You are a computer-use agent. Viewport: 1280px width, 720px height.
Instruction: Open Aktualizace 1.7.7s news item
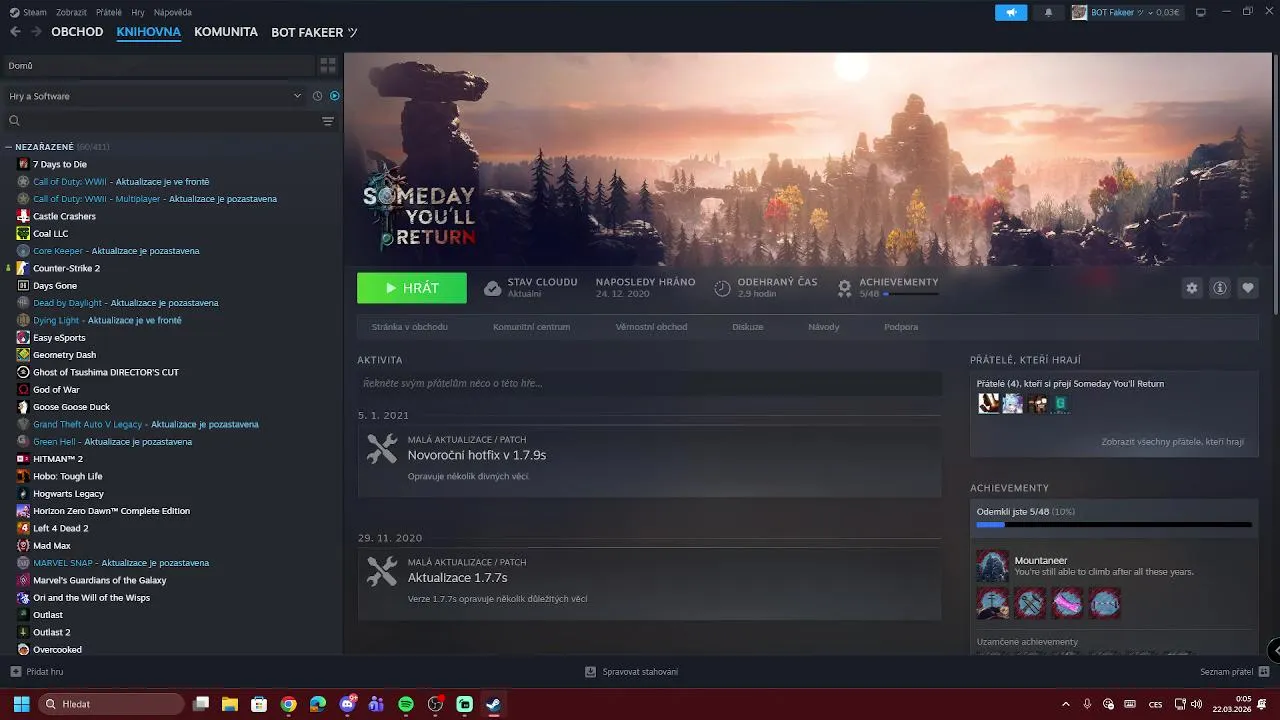tap(457, 578)
